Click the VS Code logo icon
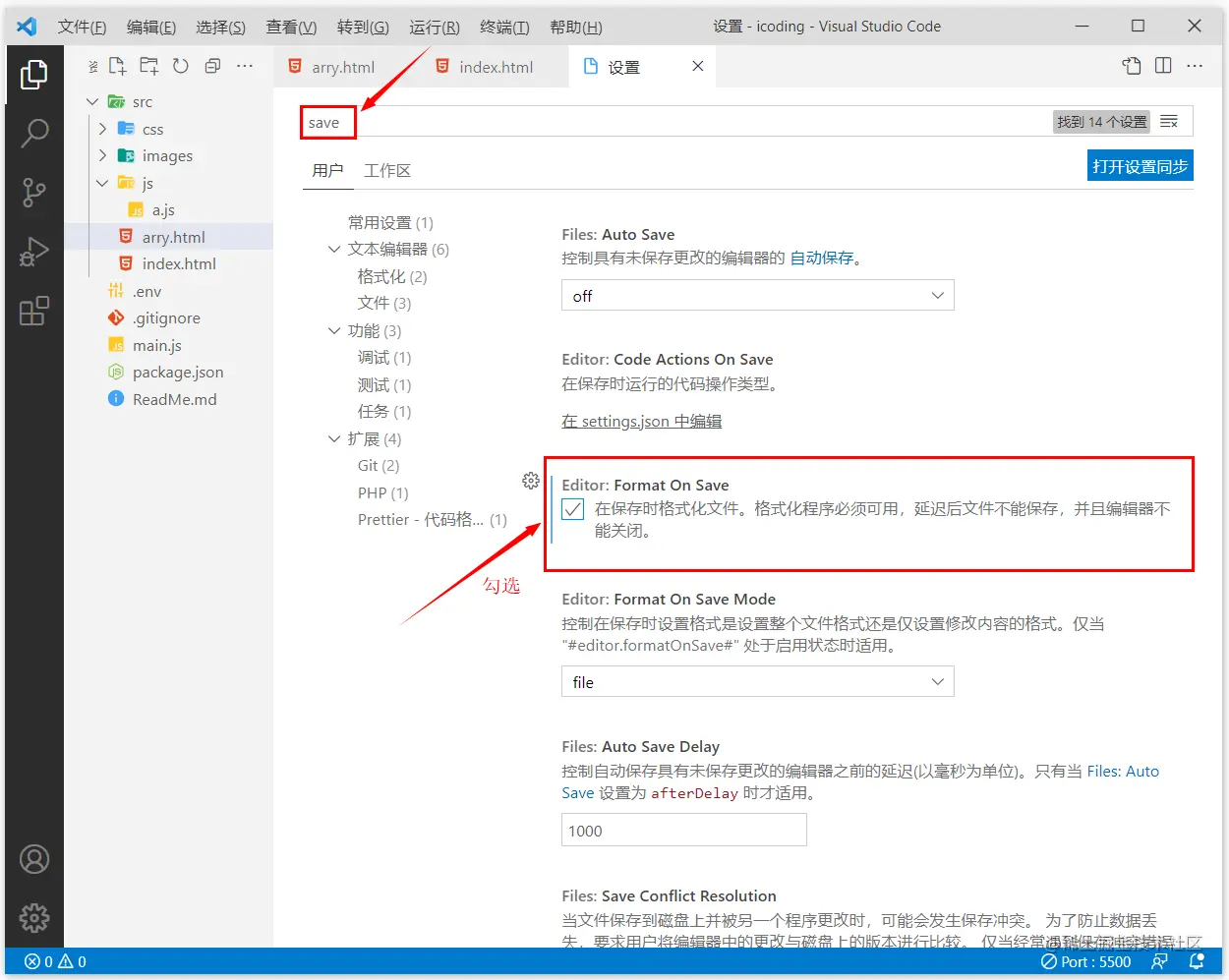This screenshot has width=1229, height=980. pyautogui.click(x=28, y=27)
